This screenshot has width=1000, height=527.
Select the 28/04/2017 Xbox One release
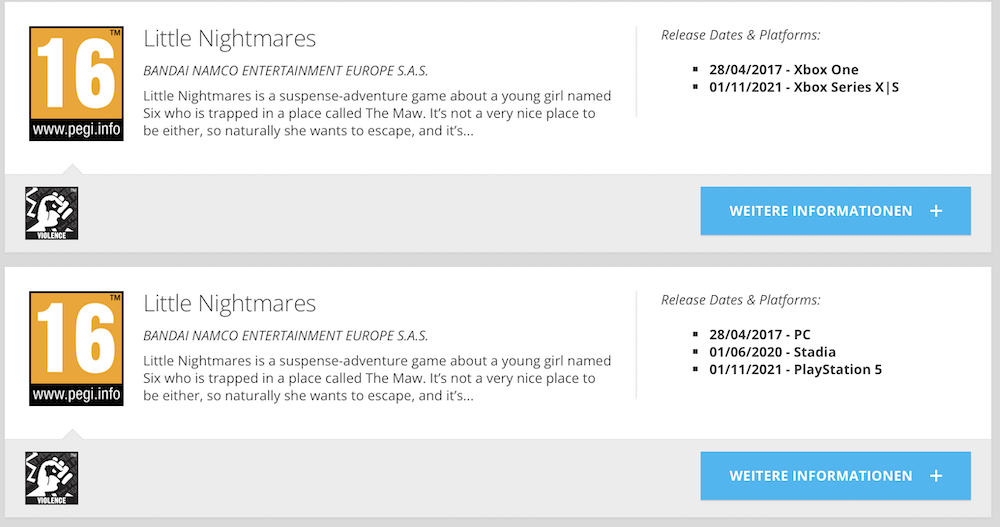(784, 70)
